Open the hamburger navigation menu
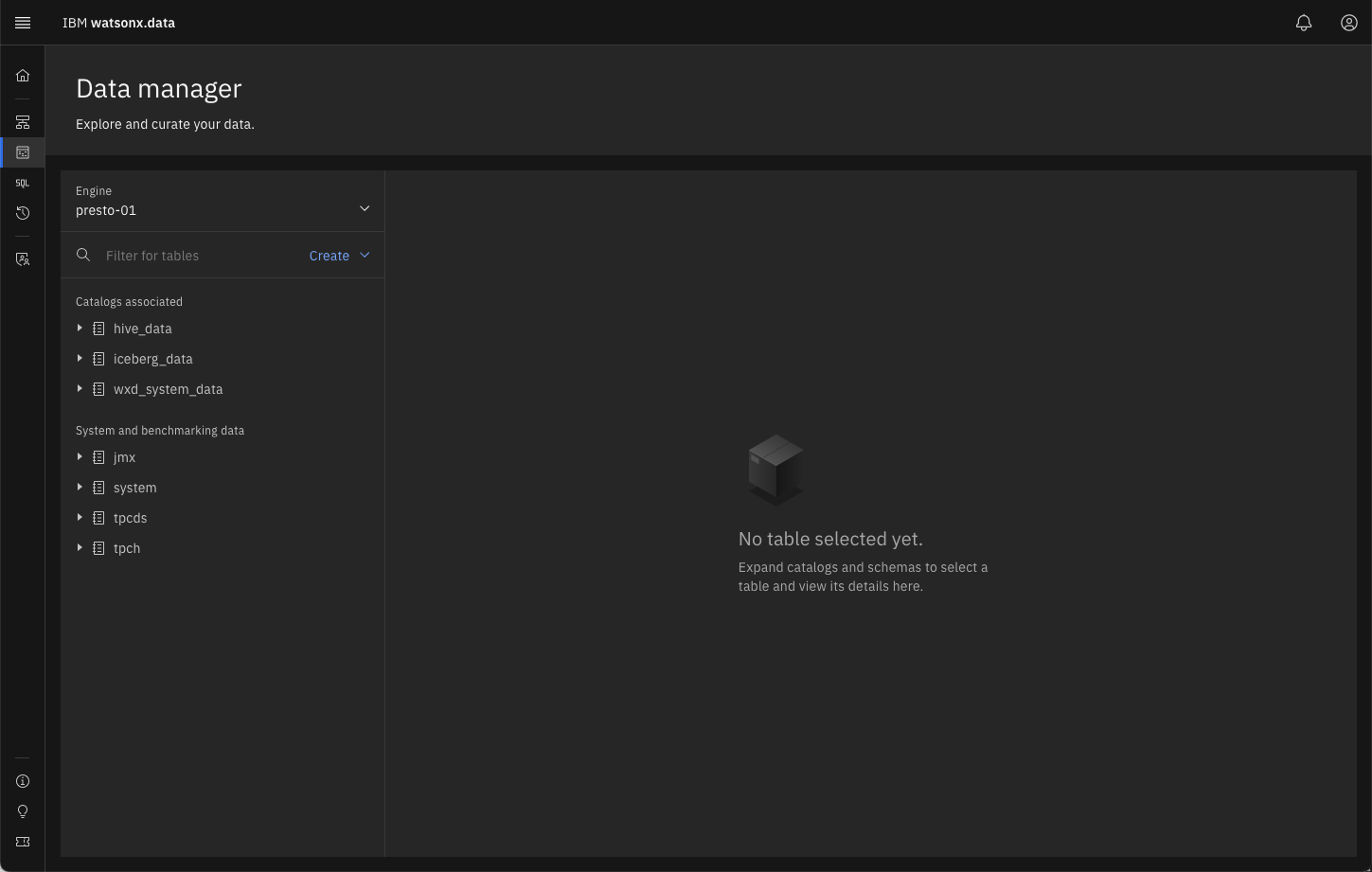This screenshot has height=872, width=1372. coord(23,23)
